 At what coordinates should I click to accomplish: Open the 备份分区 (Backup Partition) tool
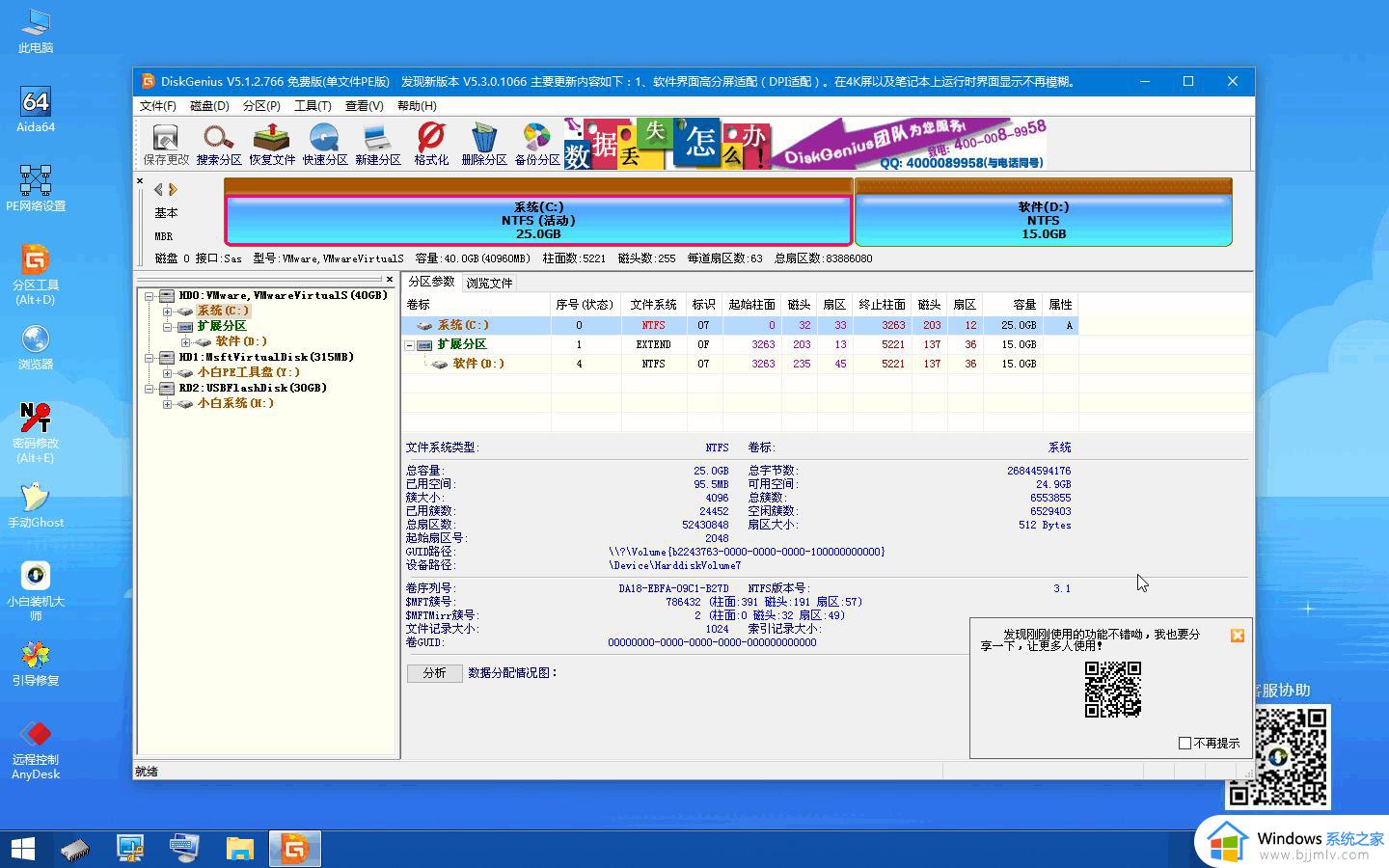[x=537, y=145]
